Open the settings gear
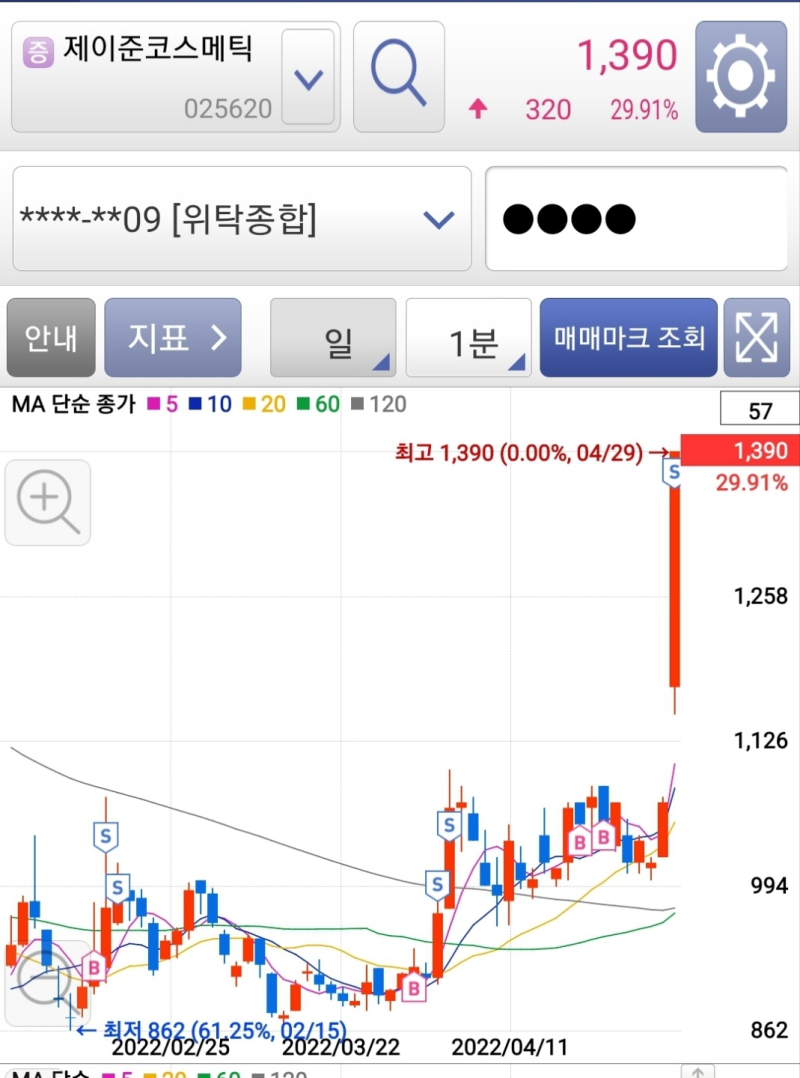 point(741,74)
